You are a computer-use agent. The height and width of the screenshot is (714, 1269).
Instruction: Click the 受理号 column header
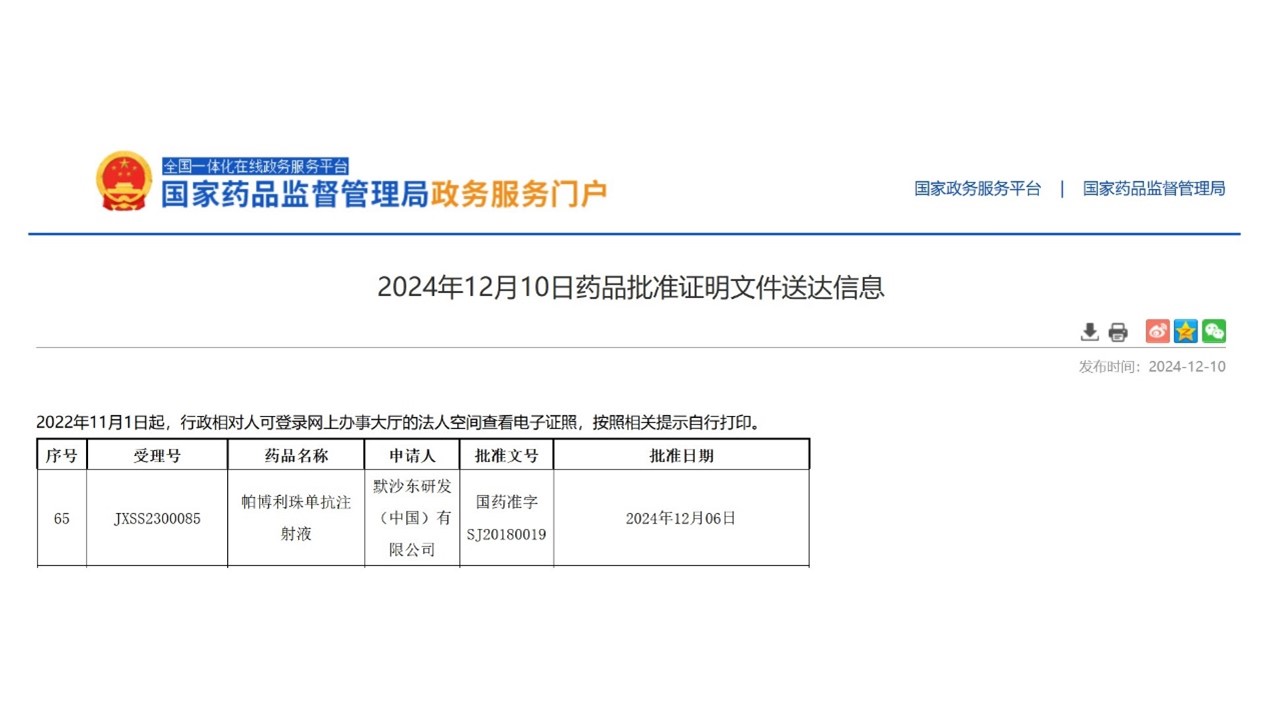[x=157, y=455]
